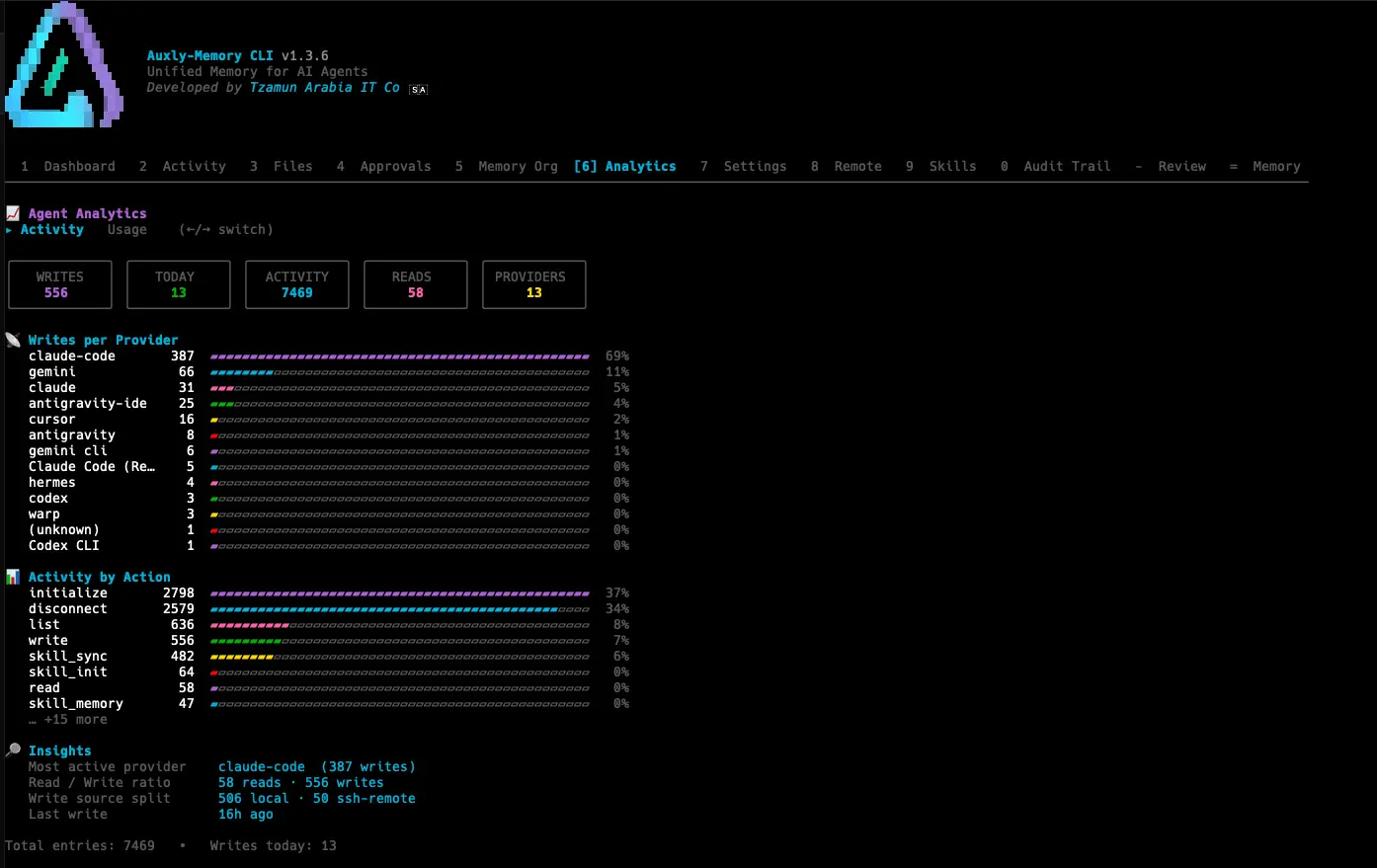Click the Auxly logo in the header
1377x868 pixels.
64,65
